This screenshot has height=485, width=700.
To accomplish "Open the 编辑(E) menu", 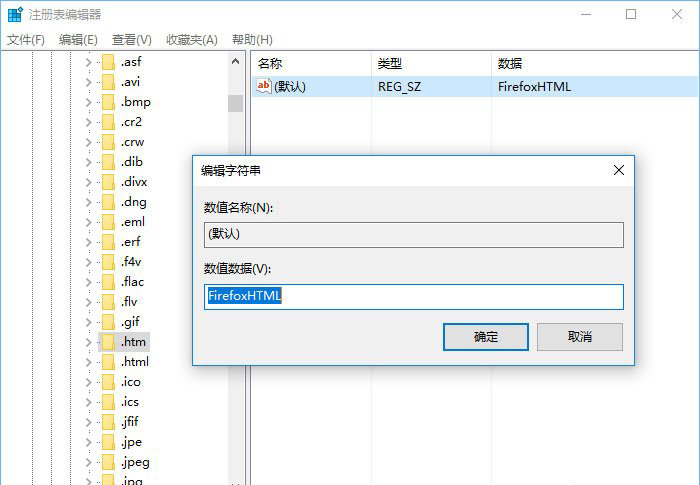I will [x=78, y=40].
